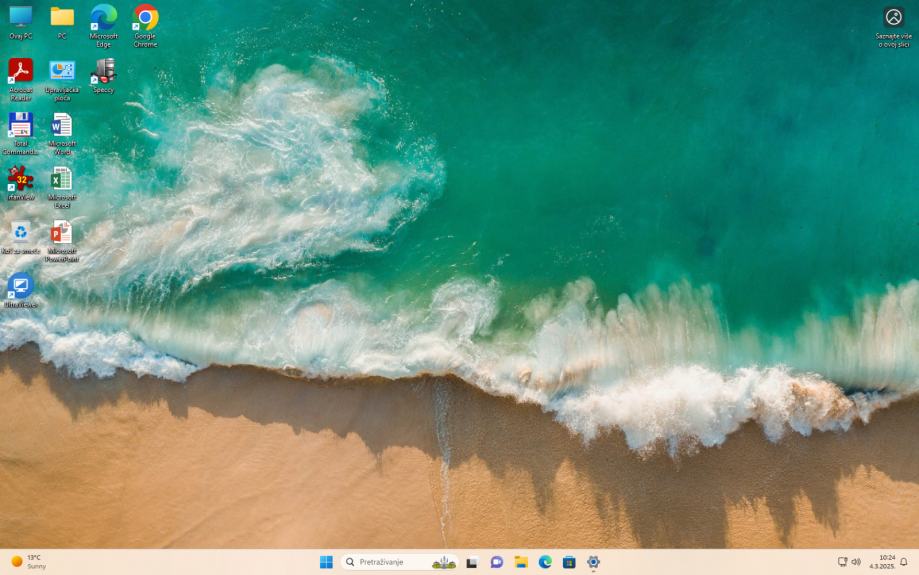Open the weather widget showing Sunny
Image resolution: width=919 pixels, height=575 pixels.
pyautogui.click(x=29, y=562)
